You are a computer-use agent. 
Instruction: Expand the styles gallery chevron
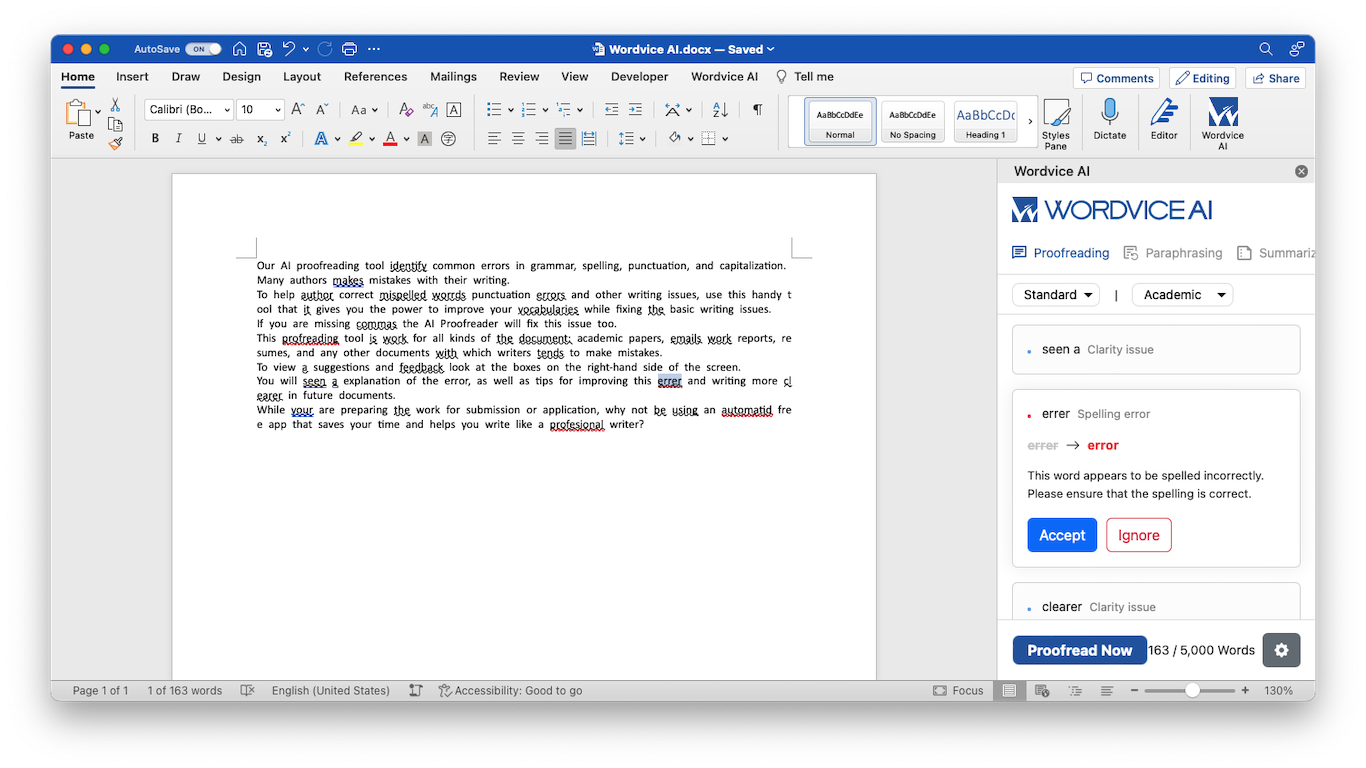(x=1030, y=122)
